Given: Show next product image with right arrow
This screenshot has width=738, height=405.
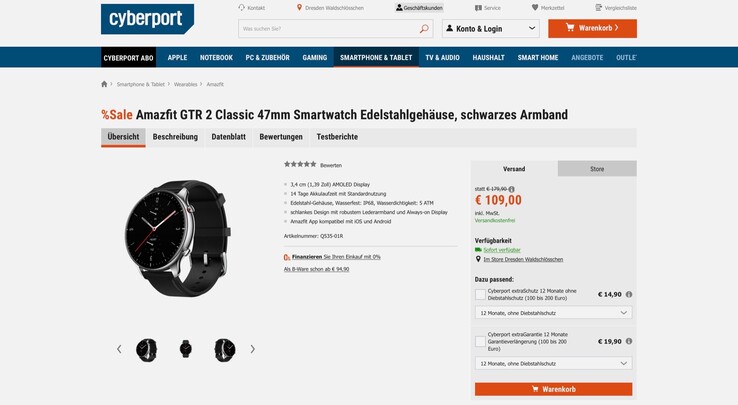Looking at the screenshot, I should click(x=253, y=349).
